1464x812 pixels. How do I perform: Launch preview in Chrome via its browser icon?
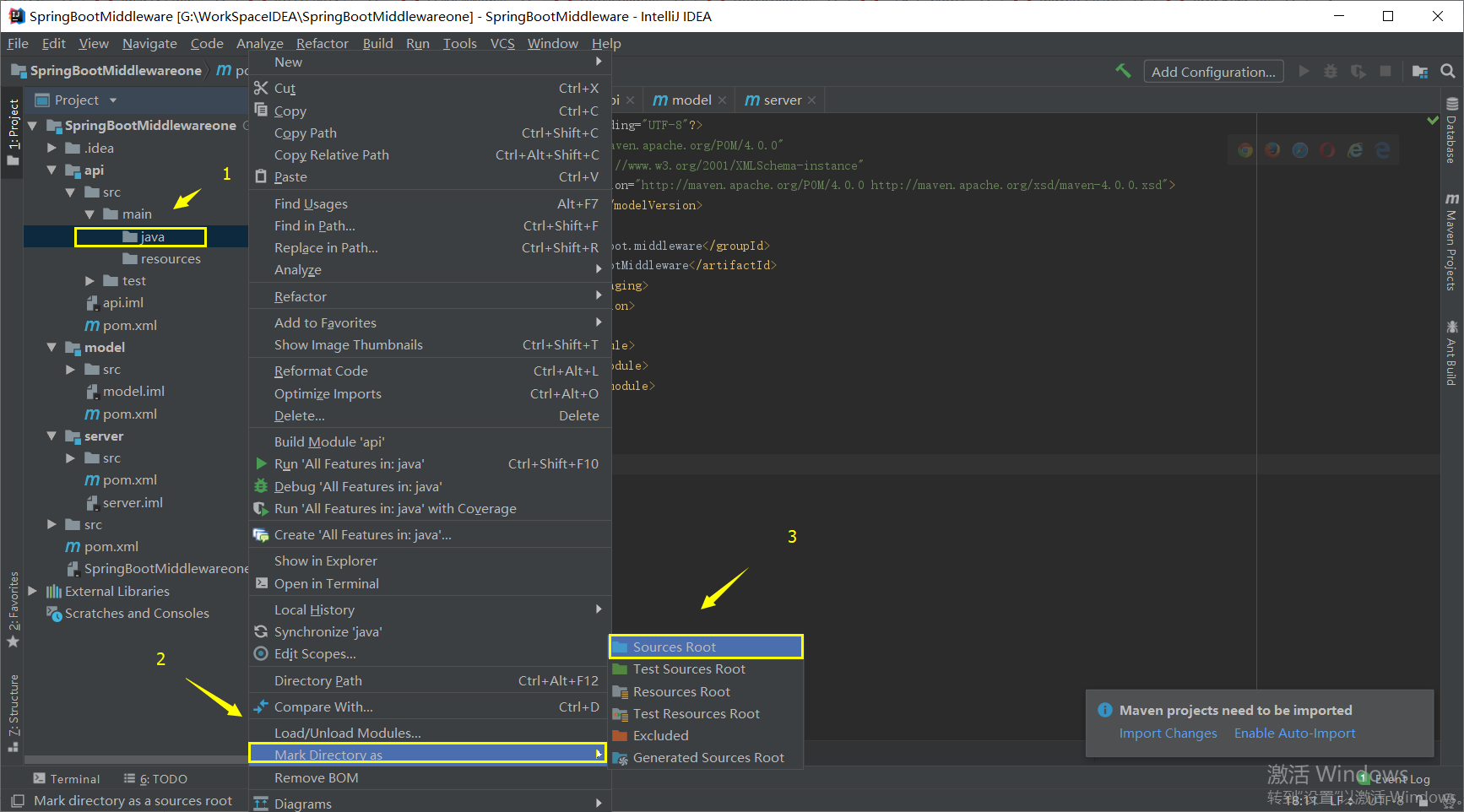click(x=1245, y=149)
